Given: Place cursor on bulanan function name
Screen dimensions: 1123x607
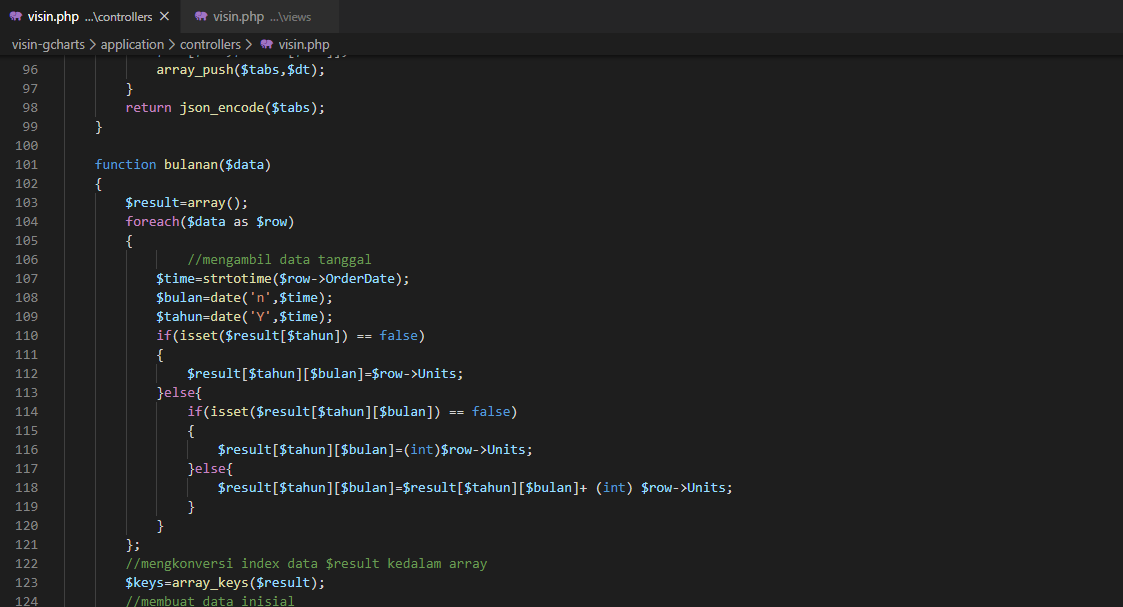Looking at the screenshot, I should pos(191,165).
